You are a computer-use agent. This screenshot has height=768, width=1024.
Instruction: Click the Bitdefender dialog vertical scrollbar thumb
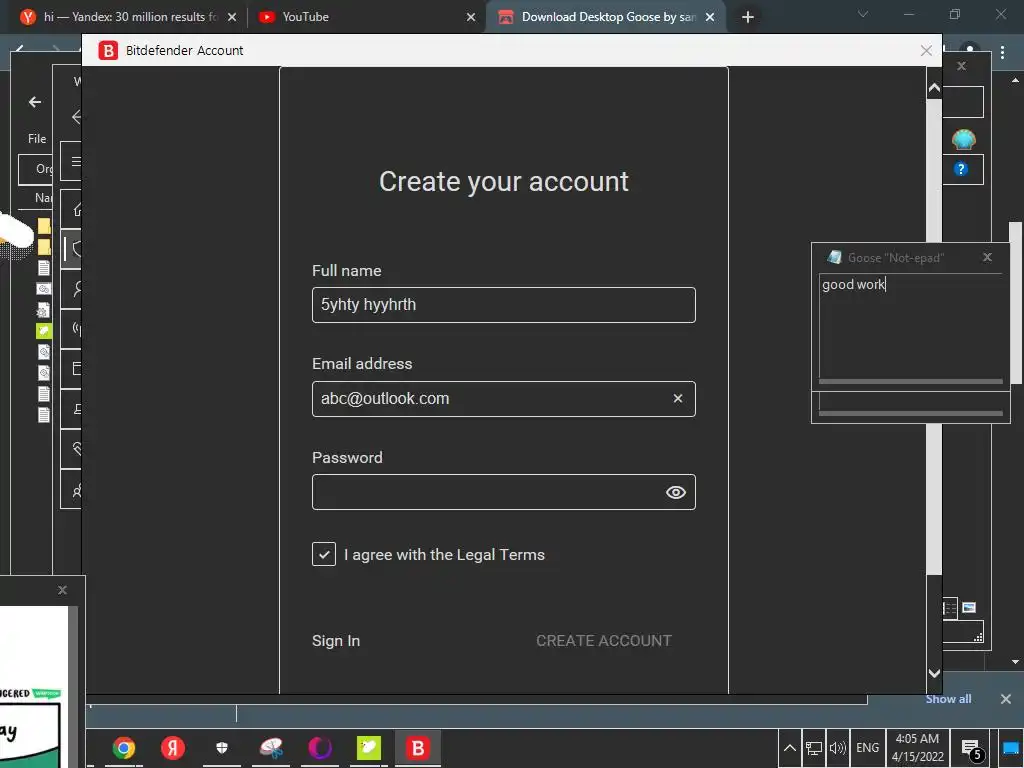pyautogui.click(x=934, y=337)
